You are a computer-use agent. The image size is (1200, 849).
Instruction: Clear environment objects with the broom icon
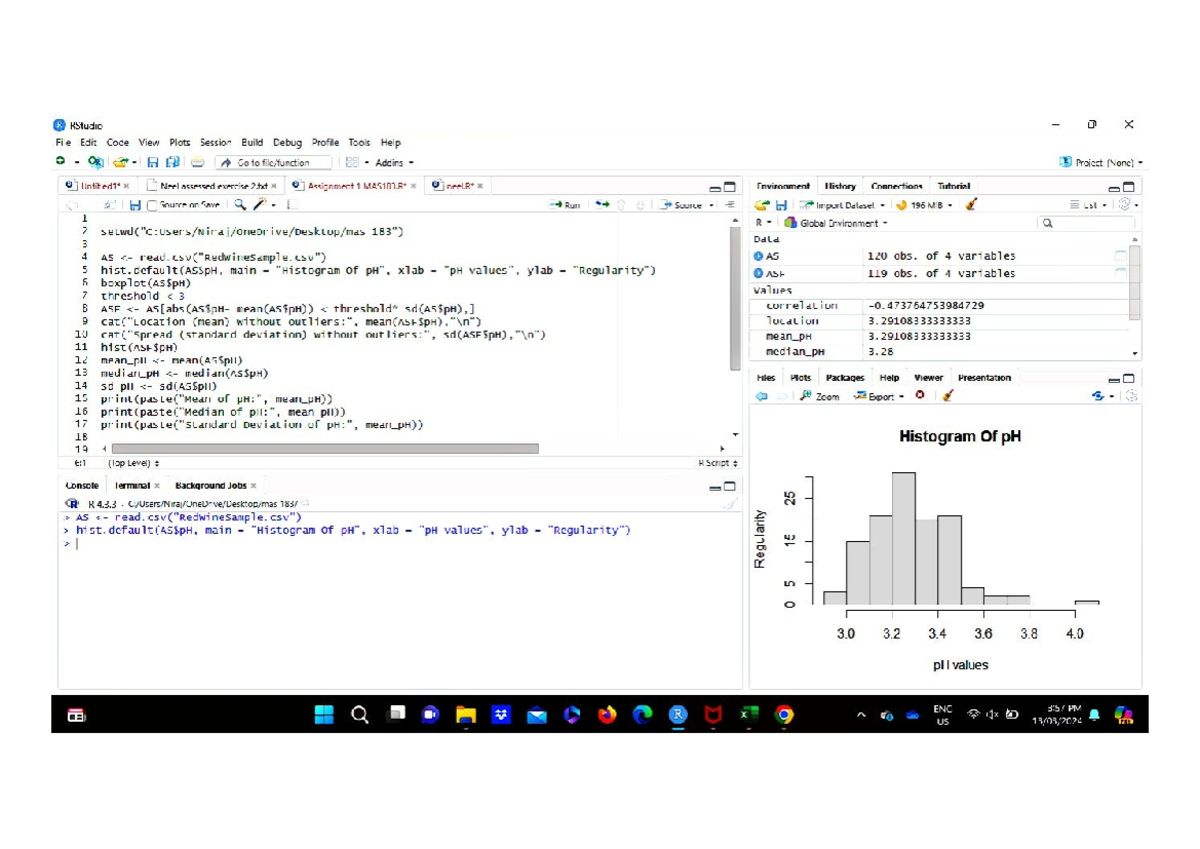pyautogui.click(x=971, y=205)
